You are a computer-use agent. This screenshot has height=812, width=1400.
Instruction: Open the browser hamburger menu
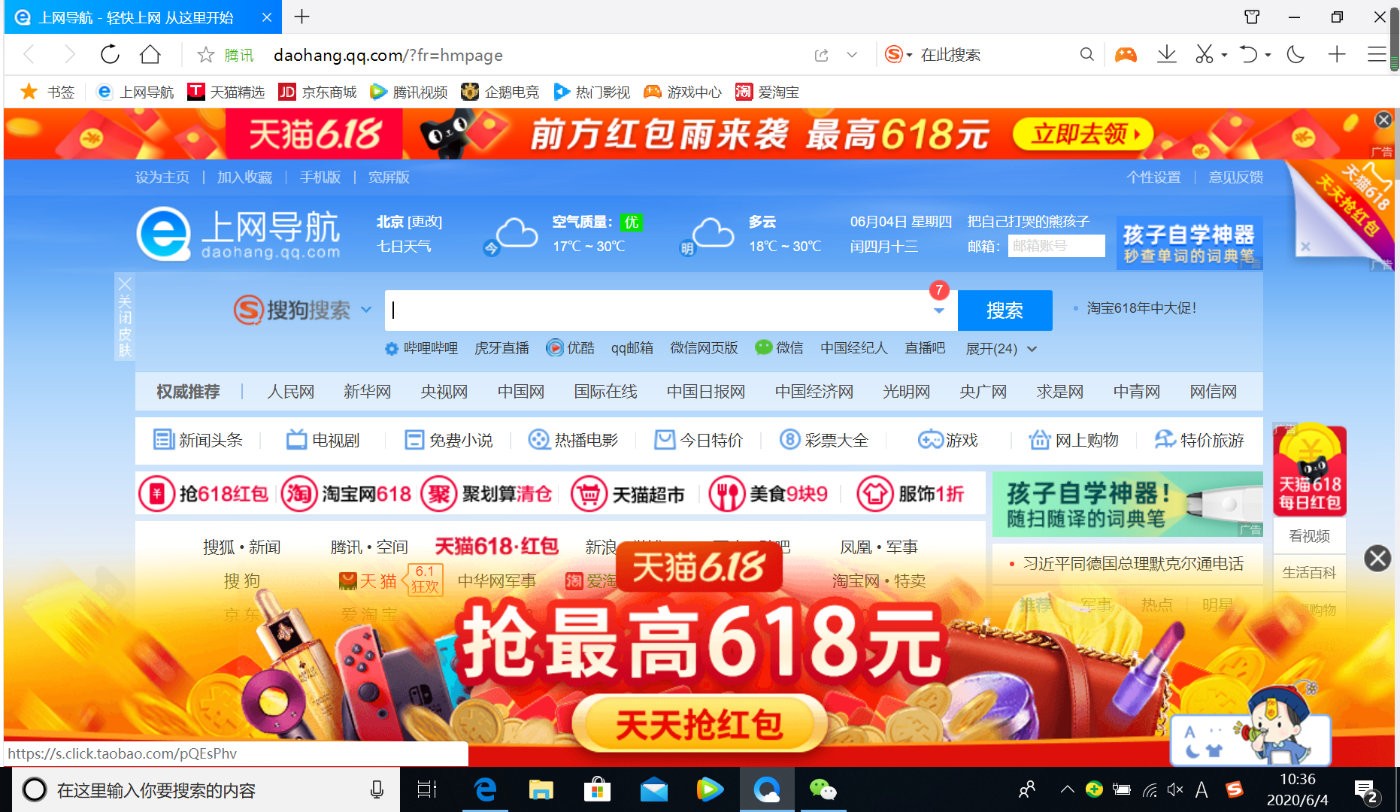1377,55
